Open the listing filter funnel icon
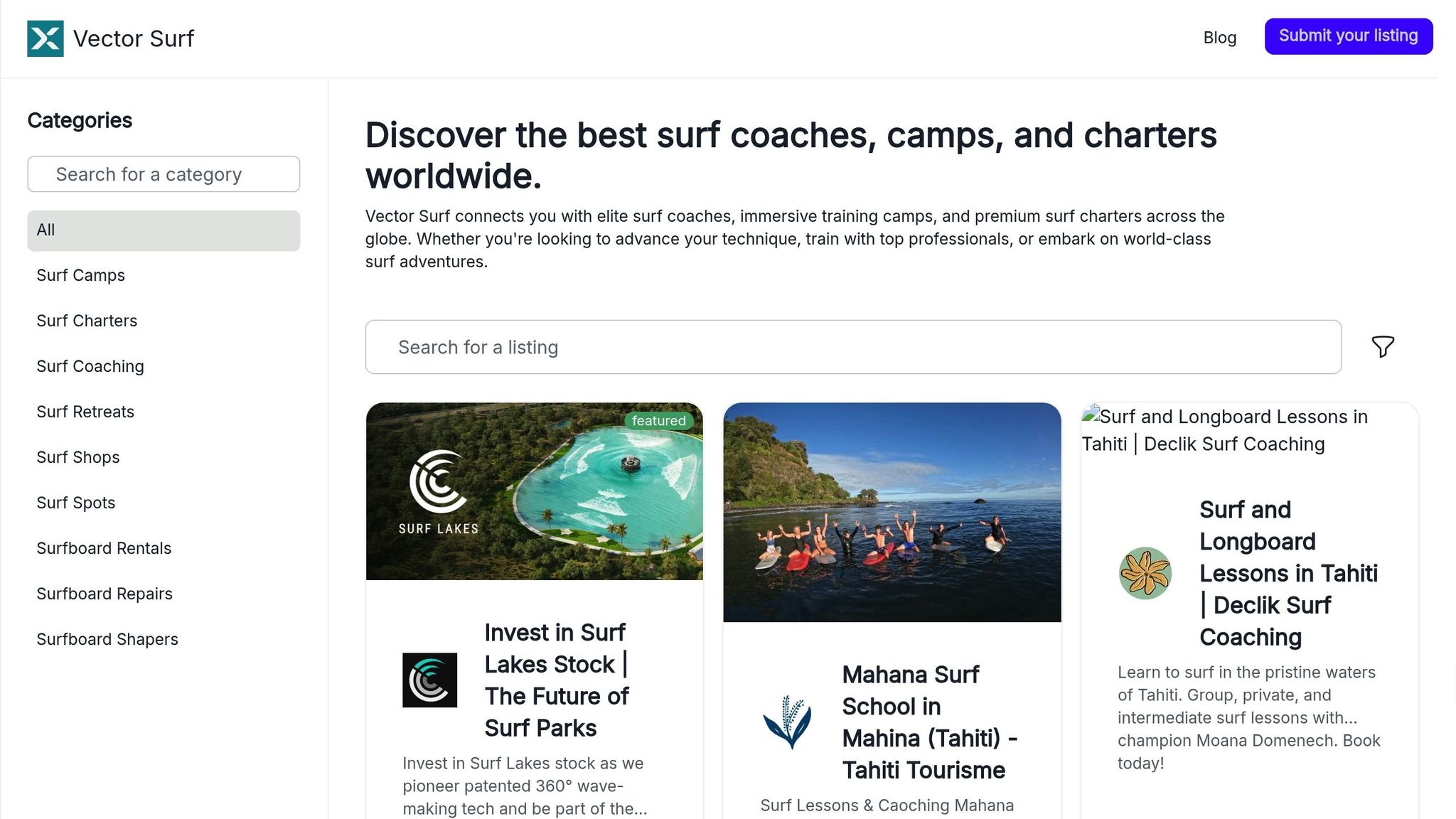This screenshot has height=819, width=1456. [x=1382, y=347]
